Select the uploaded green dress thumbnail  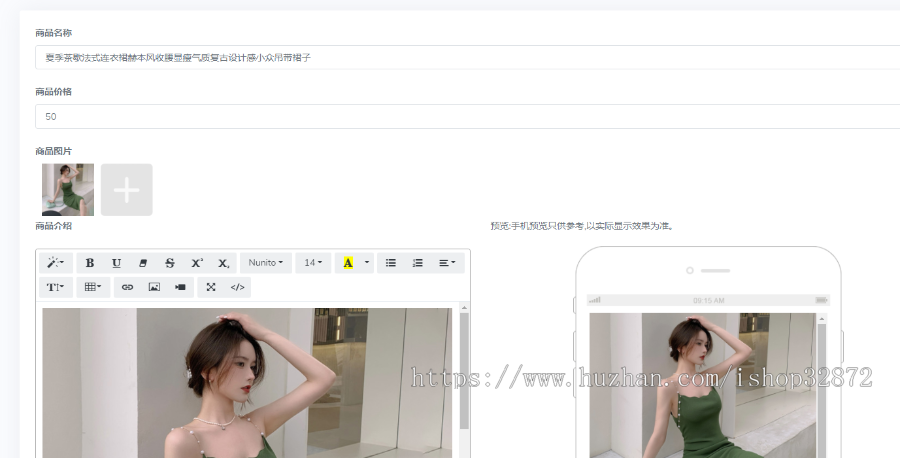pos(68,190)
